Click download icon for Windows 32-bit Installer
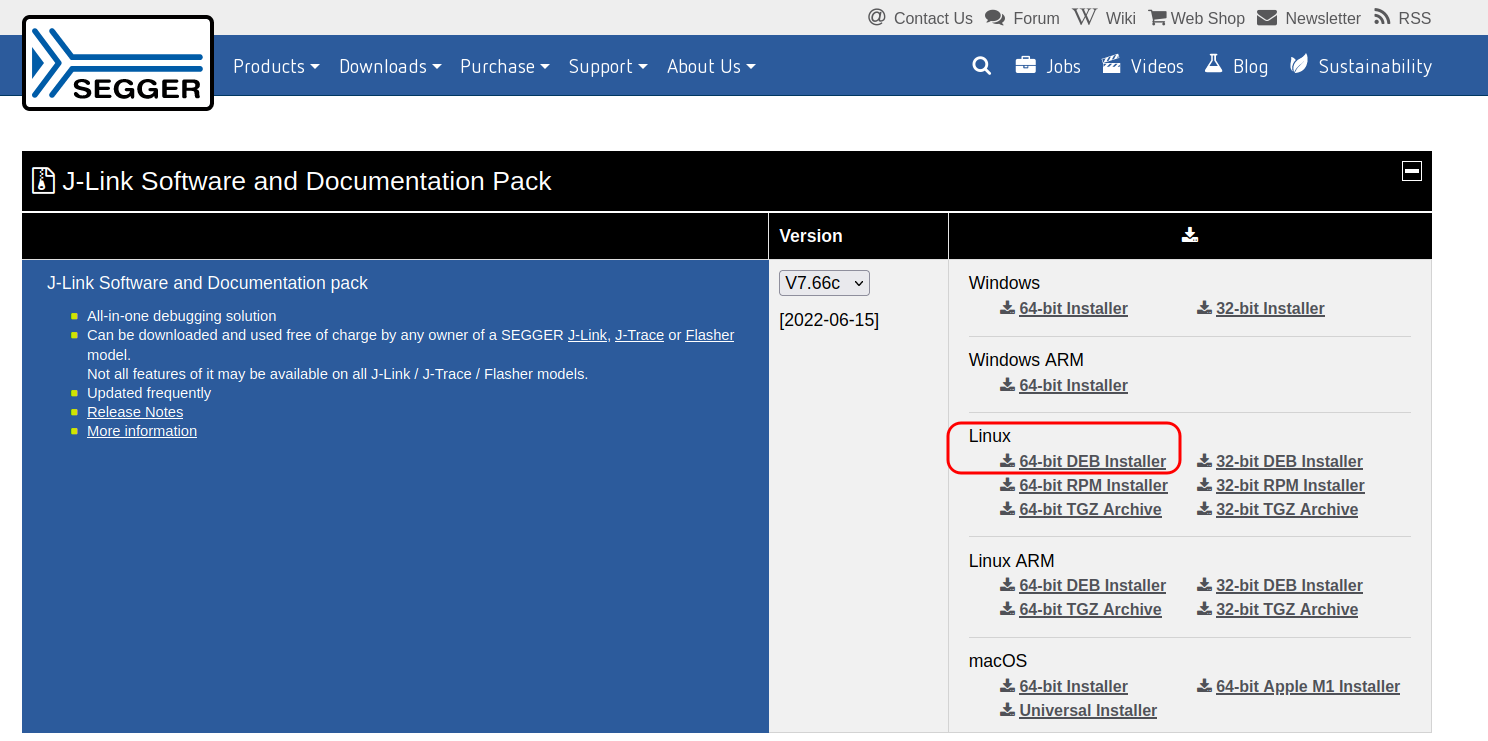 click(x=1205, y=308)
